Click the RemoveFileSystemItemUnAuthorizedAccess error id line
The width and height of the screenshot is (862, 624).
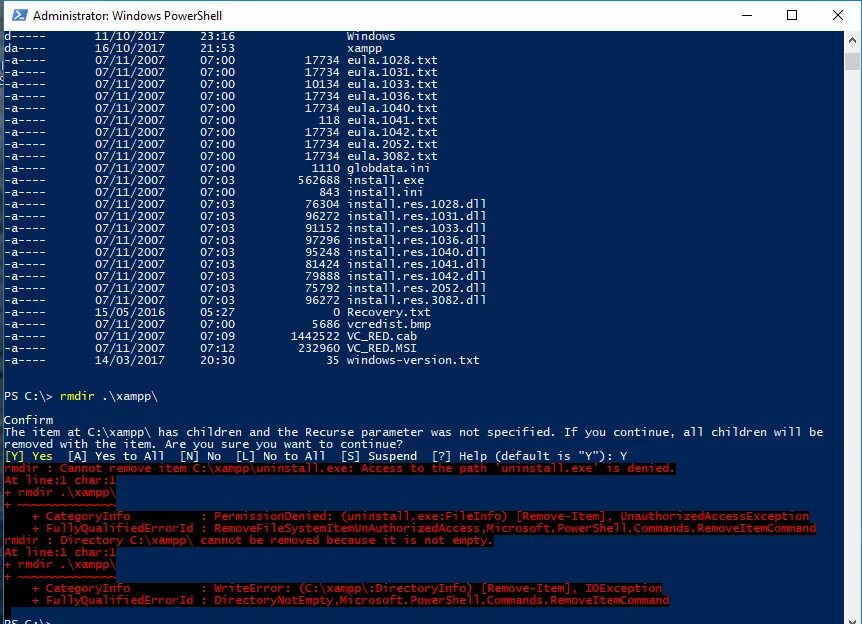(424, 528)
